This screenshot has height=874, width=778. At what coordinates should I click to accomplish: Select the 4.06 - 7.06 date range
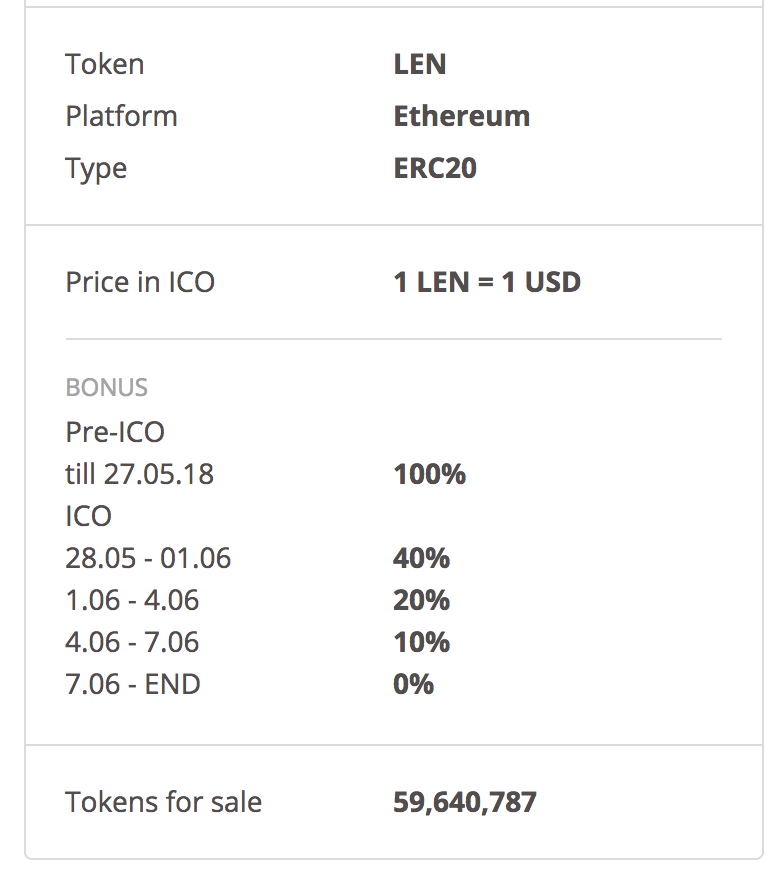coord(132,642)
